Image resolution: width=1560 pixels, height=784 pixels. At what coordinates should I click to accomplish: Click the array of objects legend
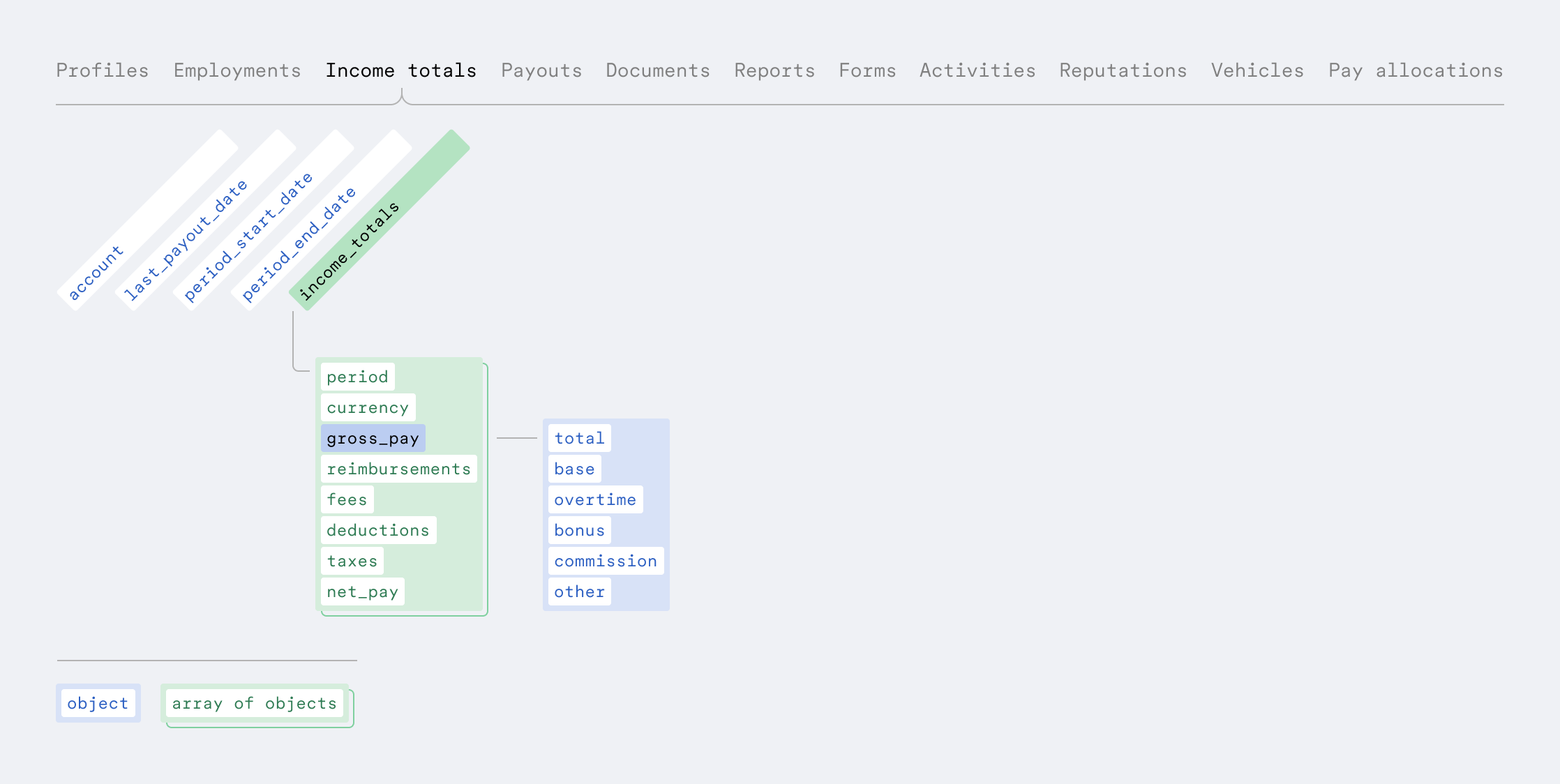tap(255, 703)
